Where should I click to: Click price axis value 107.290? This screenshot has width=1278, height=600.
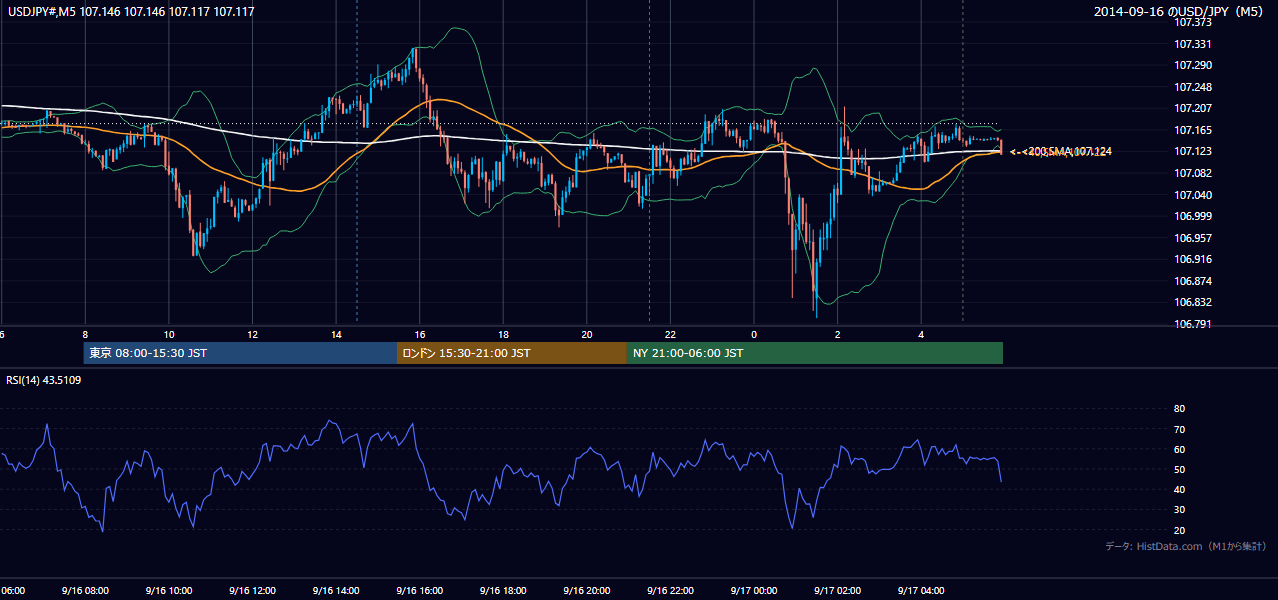[1193, 65]
